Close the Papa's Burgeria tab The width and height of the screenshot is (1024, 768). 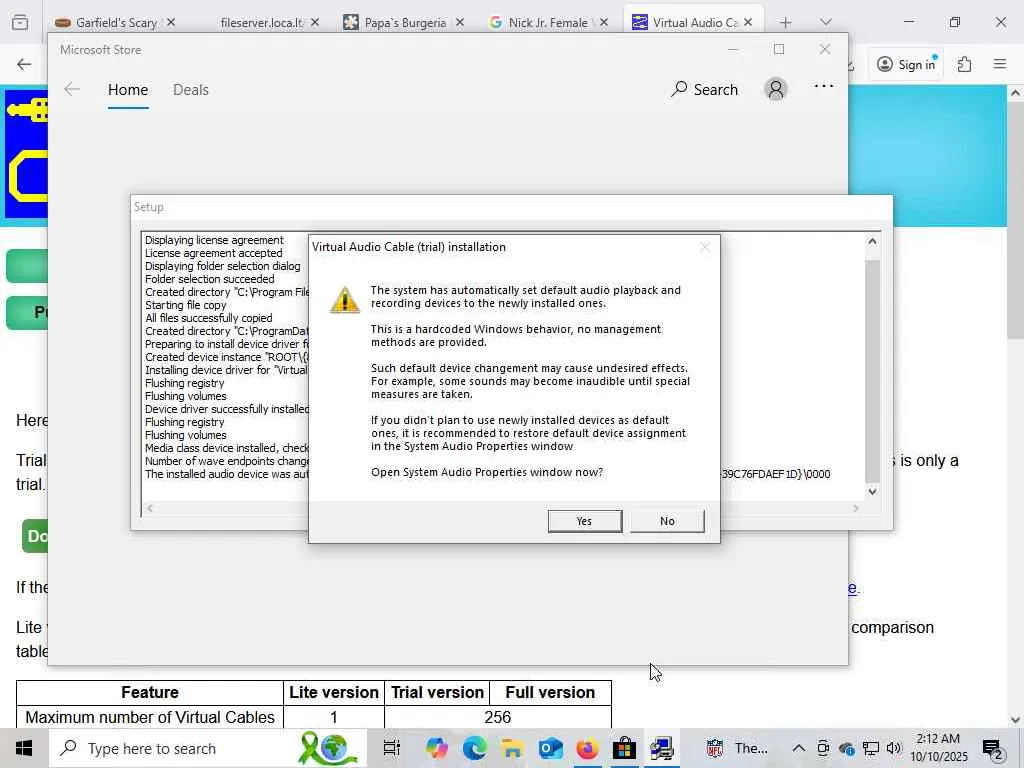pos(460,22)
